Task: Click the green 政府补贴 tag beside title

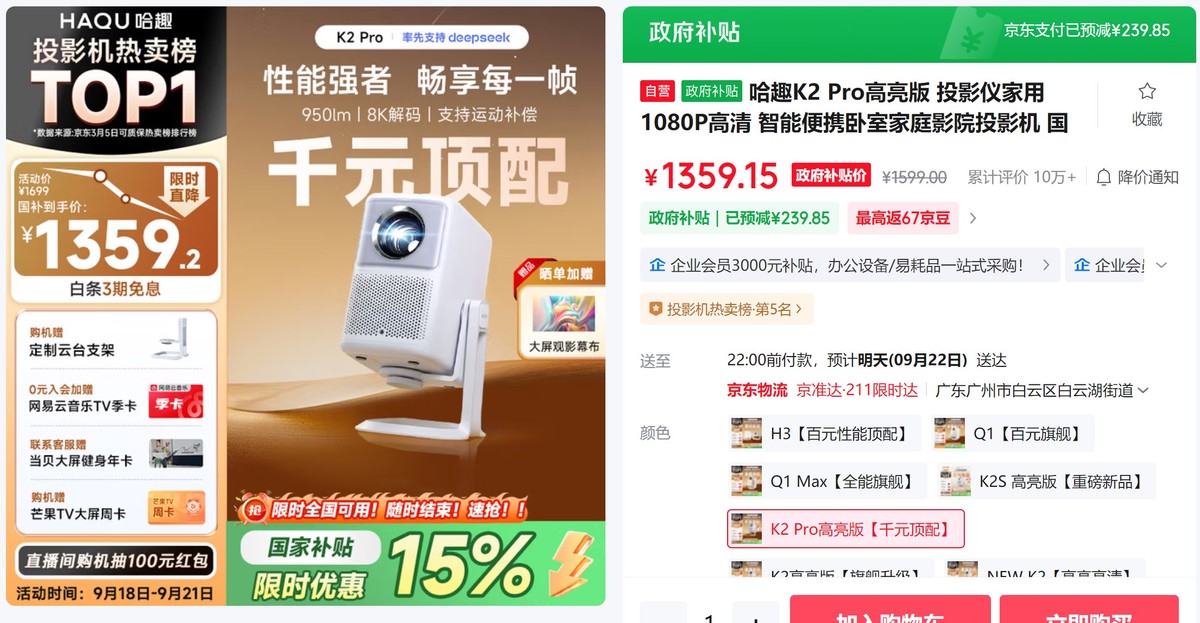Action: 712,91
